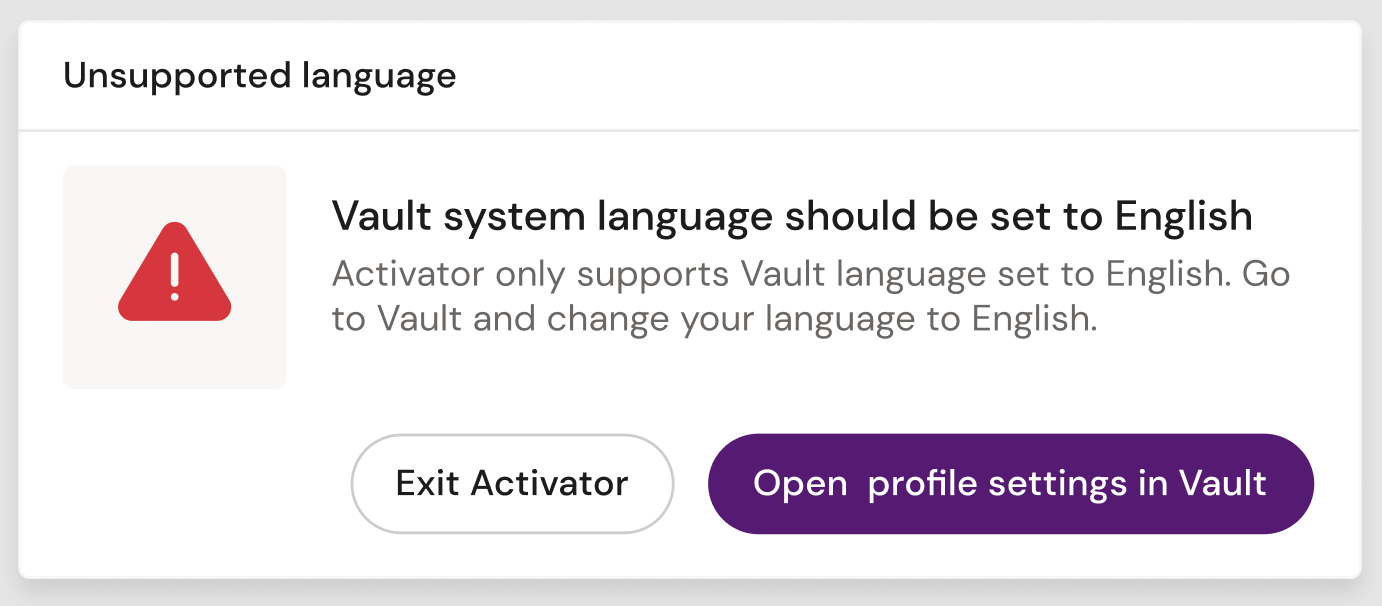Click the white exclamation mark in the triangle
The image size is (1382, 606).
[x=175, y=276]
